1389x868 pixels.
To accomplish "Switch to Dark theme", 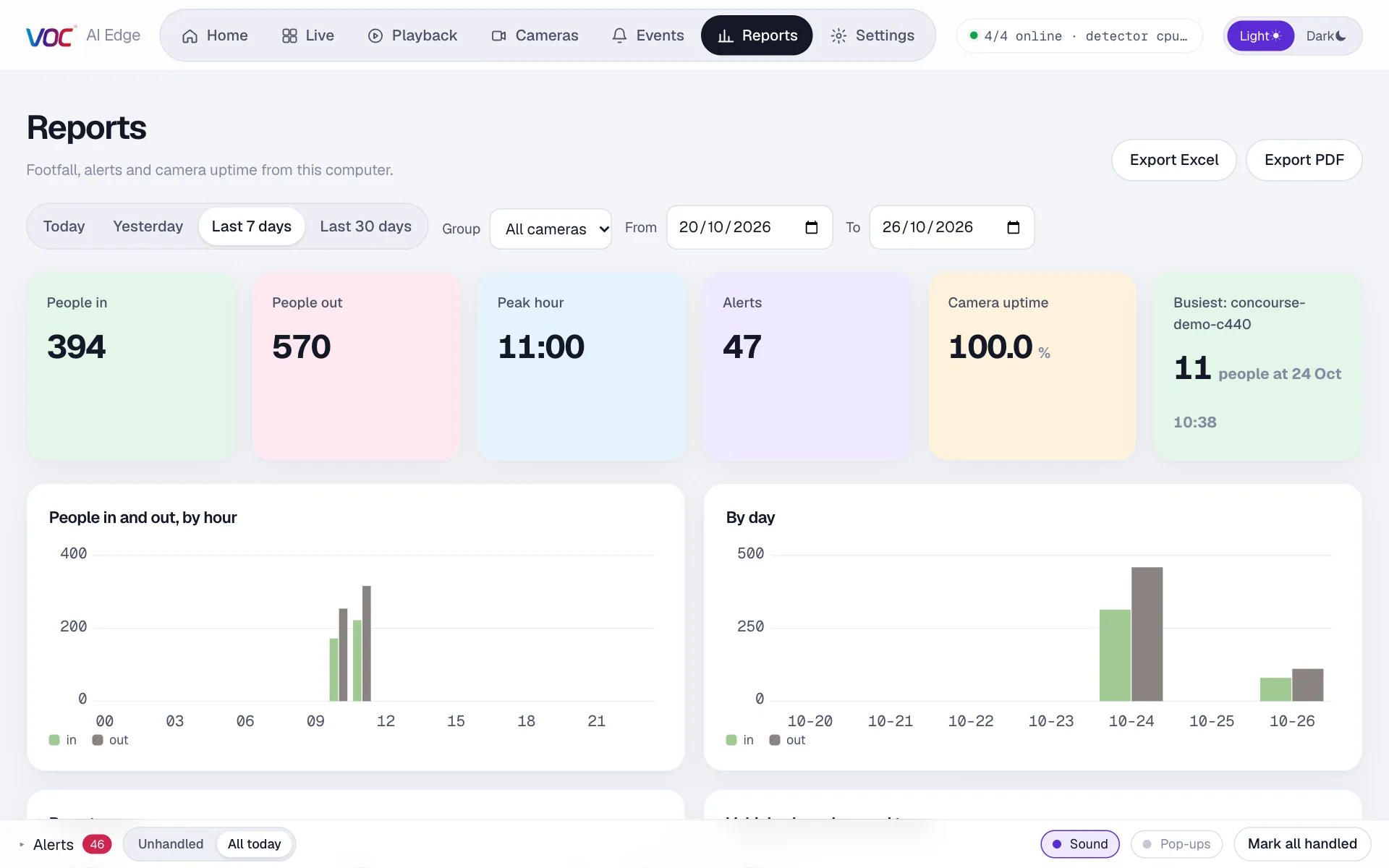I will tap(1326, 36).
